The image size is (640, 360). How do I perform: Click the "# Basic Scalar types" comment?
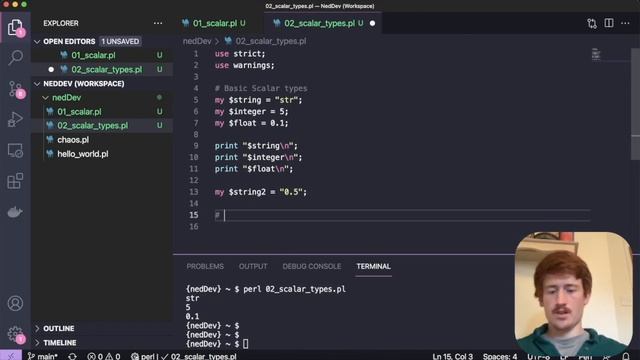pyautogui.click(x=261, y=88)
